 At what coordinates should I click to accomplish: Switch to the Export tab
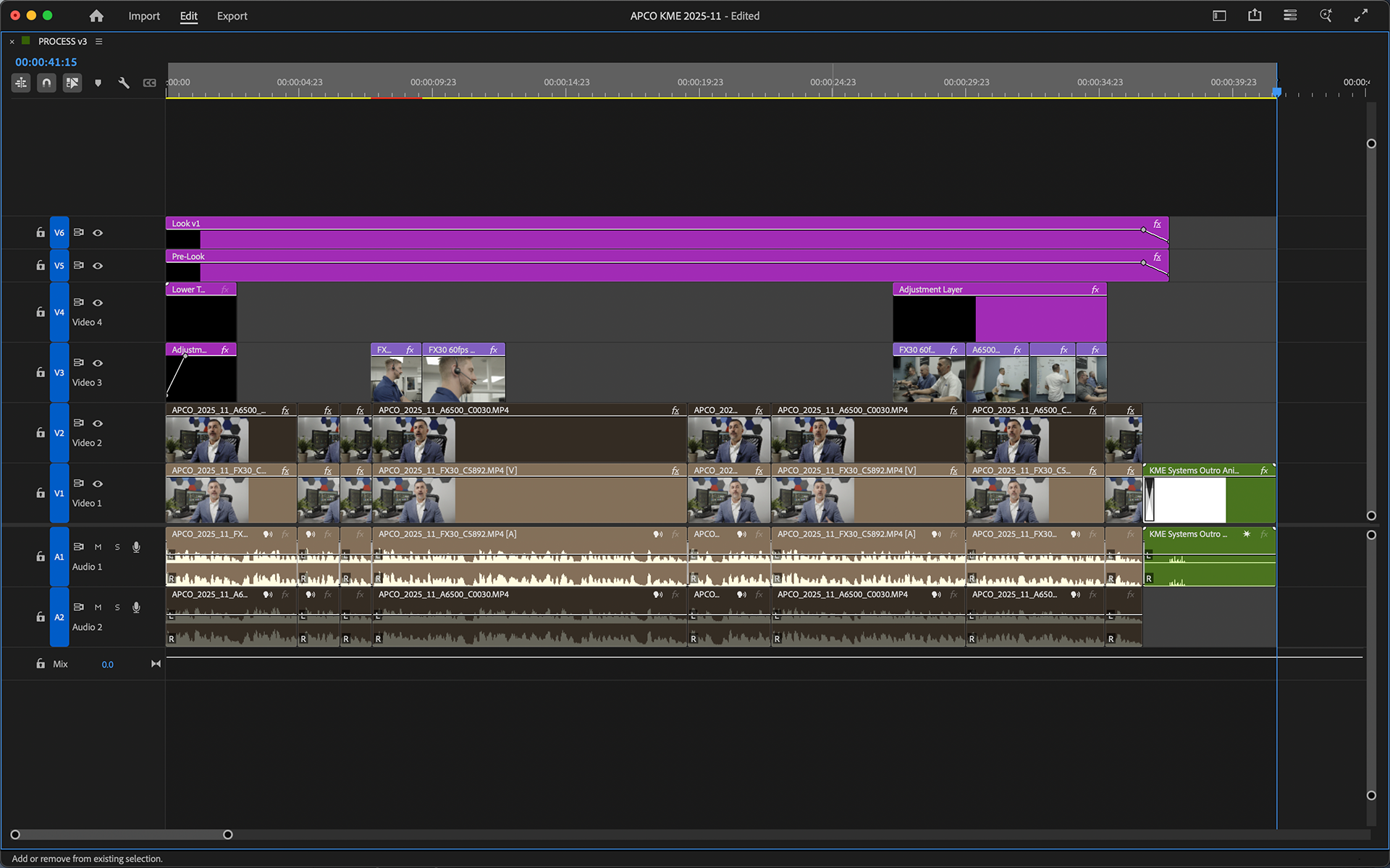pyautogui.click(x=232, y=15)
